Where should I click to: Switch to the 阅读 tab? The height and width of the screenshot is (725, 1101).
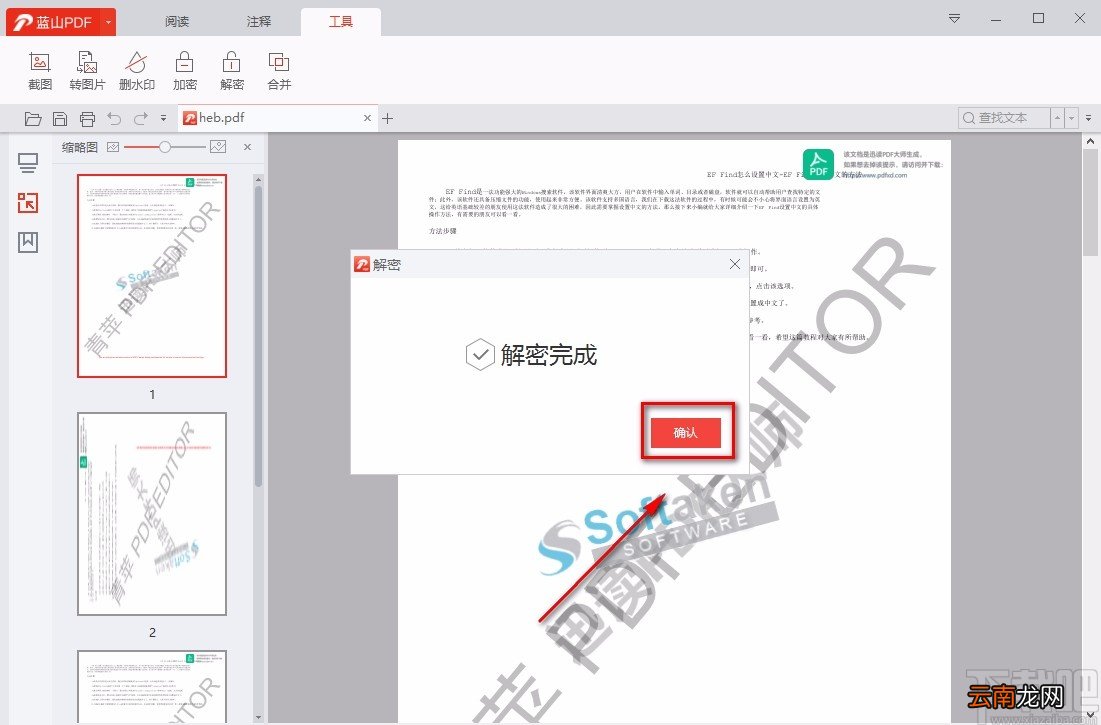coord(177,22)
